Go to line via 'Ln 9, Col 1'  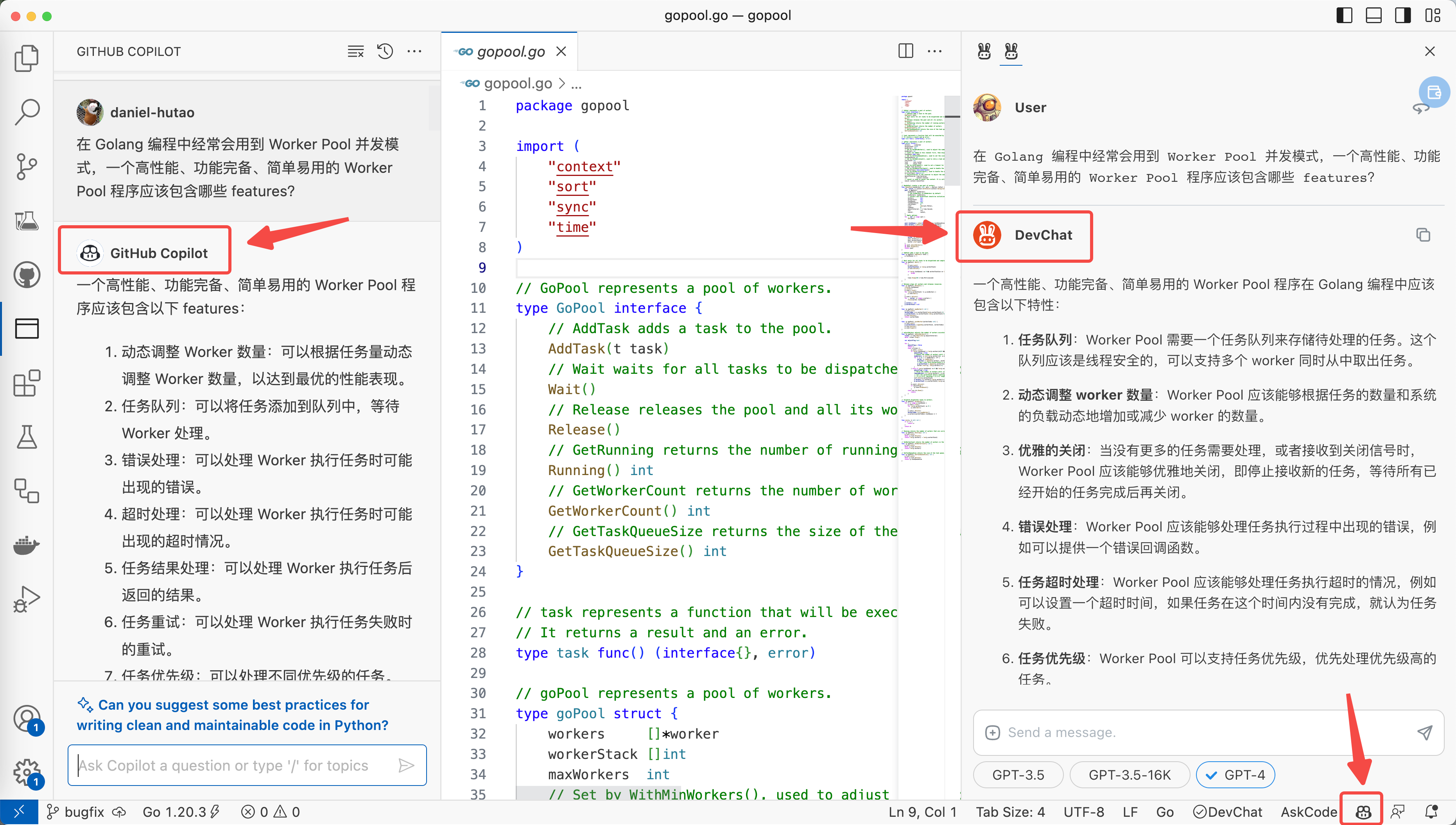point(922,812)
